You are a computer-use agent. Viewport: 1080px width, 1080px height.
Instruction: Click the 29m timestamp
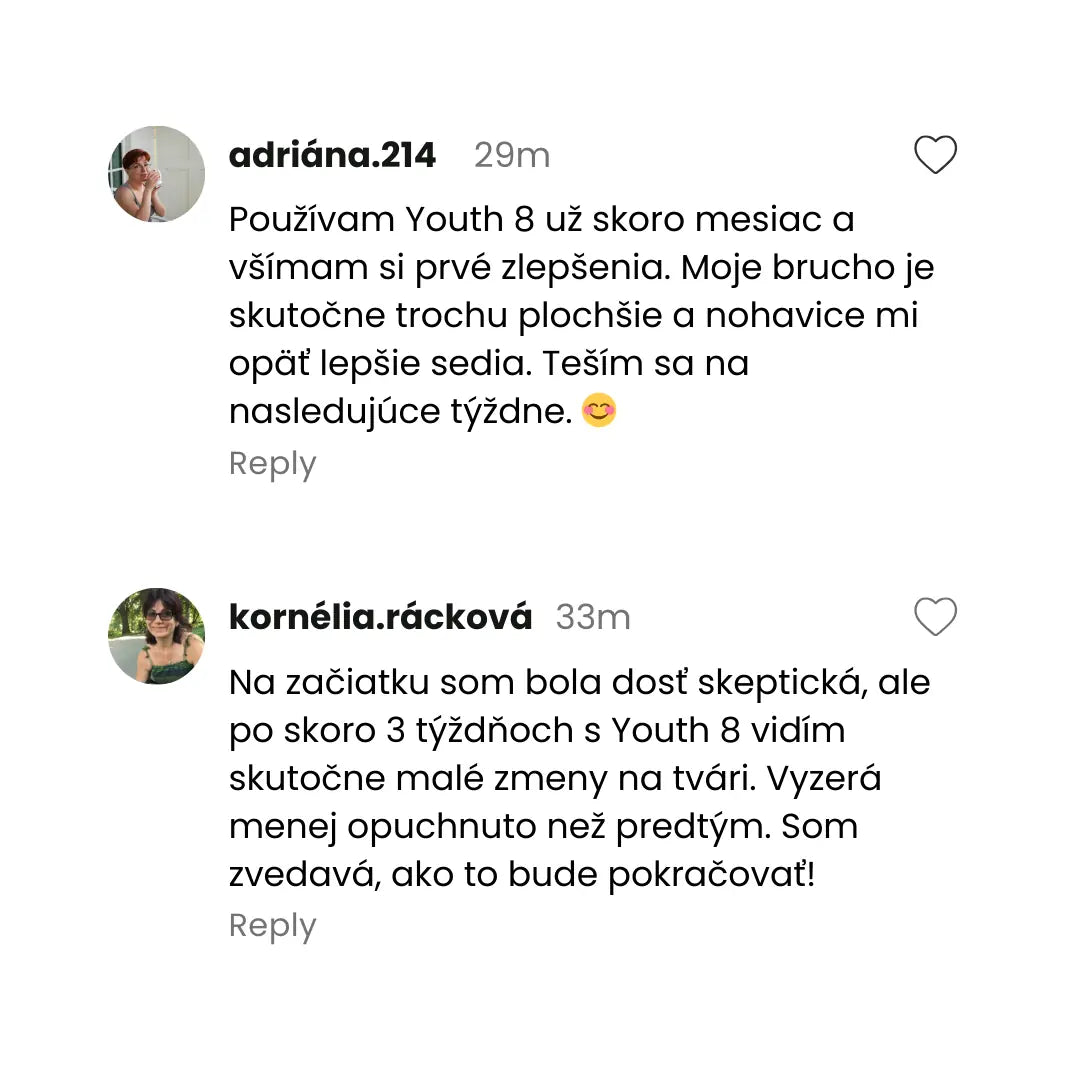click(x=512, y=155)
